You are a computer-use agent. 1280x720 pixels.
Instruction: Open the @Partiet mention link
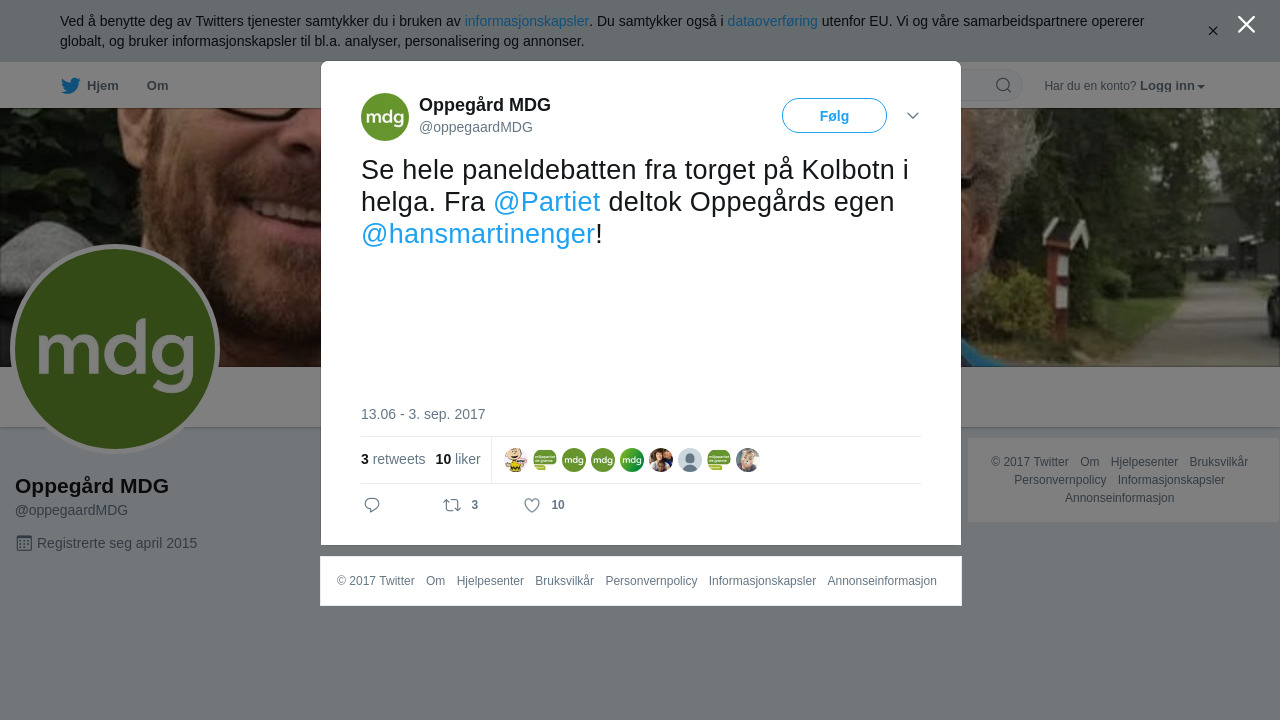(547, 202)
